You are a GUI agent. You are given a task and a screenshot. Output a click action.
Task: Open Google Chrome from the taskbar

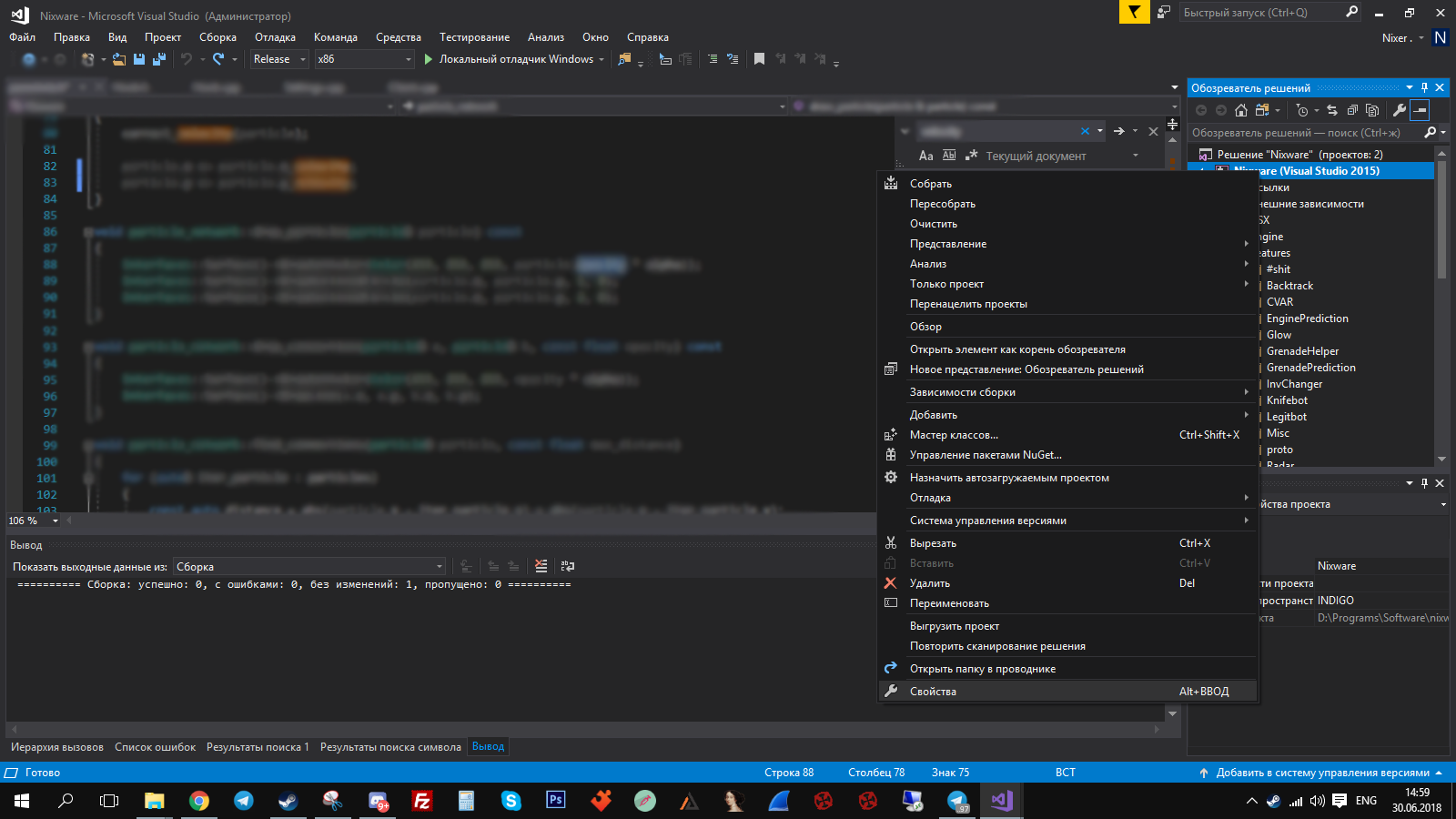pos(199,801)
